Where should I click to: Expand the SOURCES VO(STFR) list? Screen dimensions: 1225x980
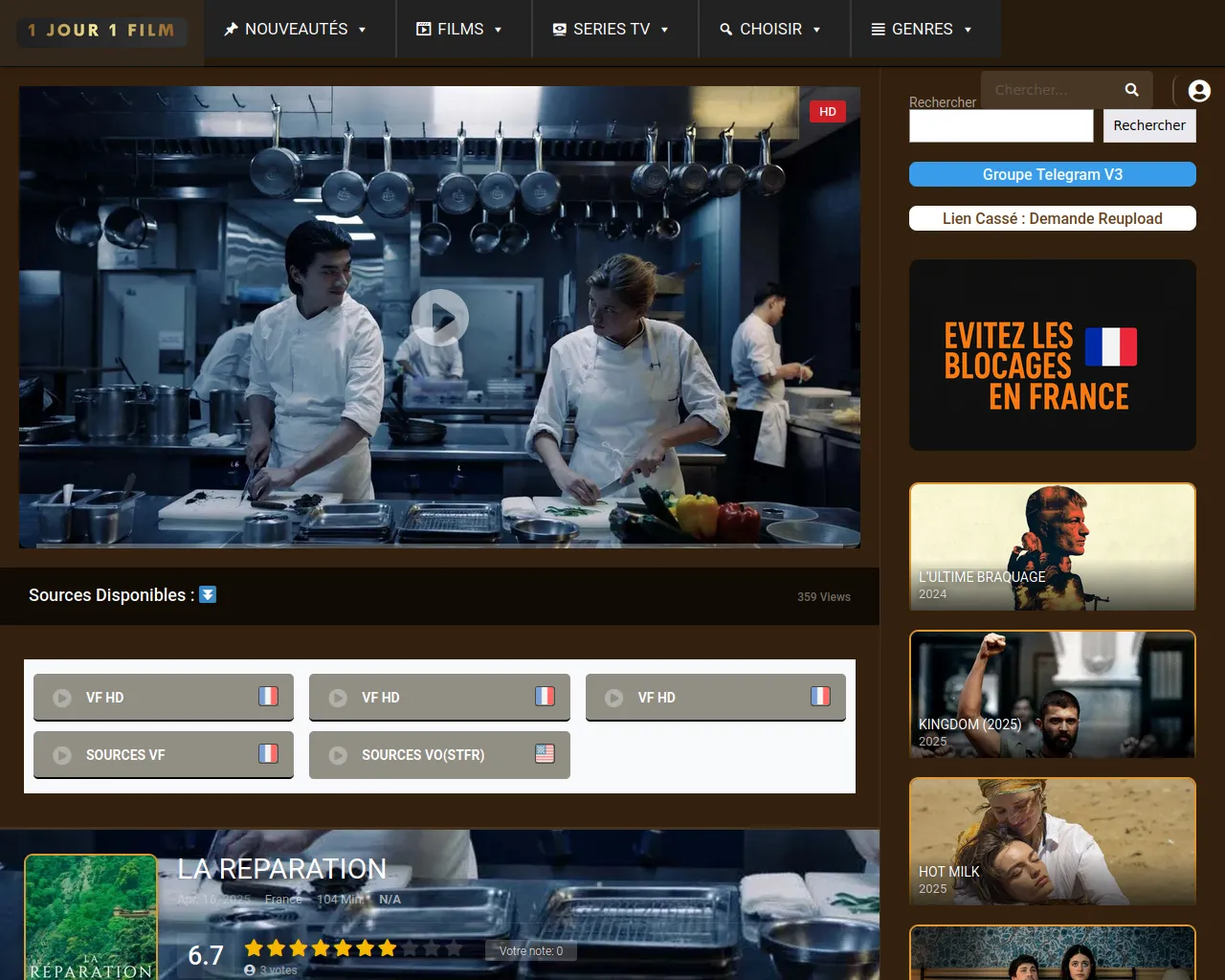(439, 755)
